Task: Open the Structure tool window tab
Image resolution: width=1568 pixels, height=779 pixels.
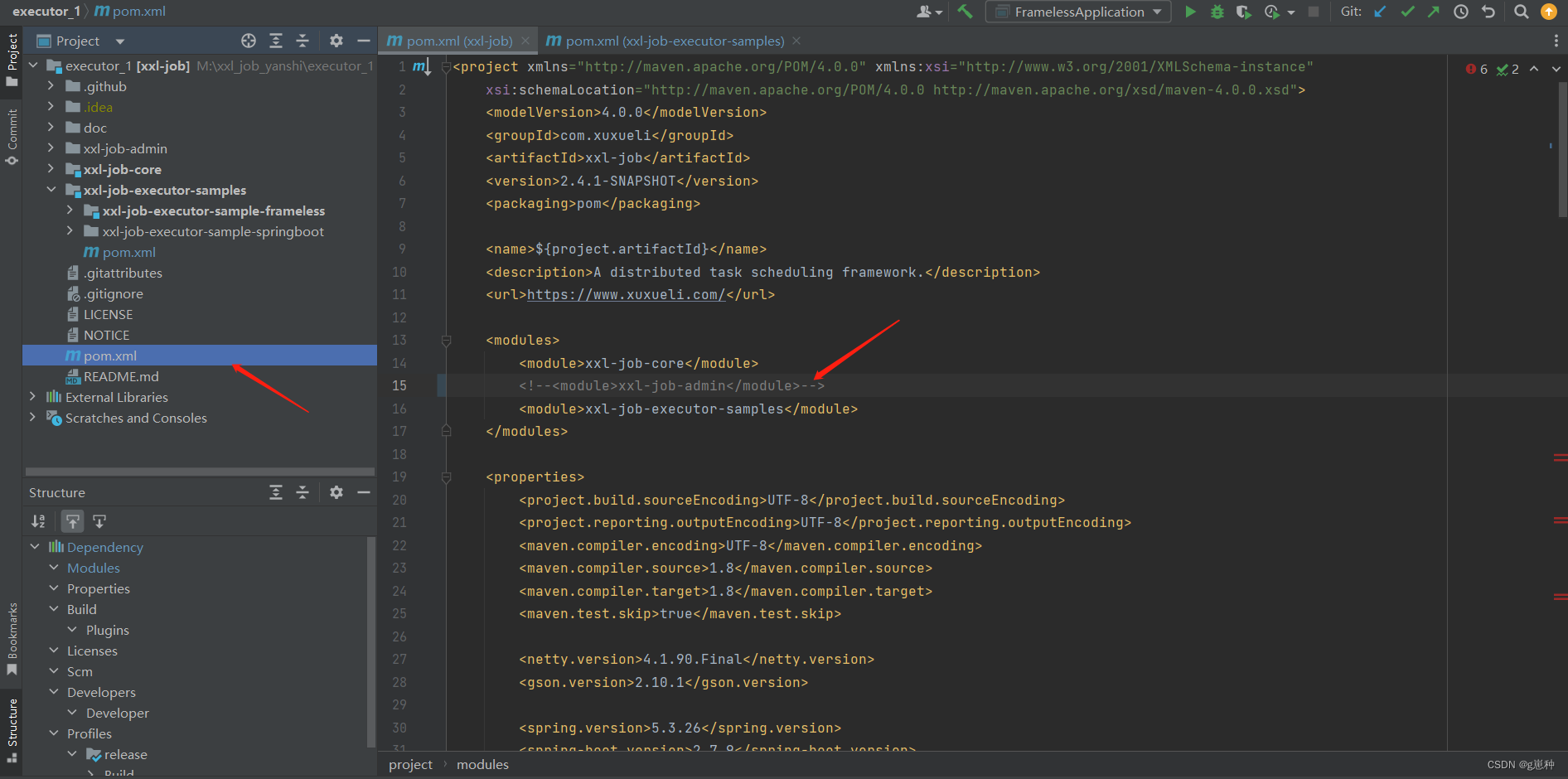Action: pos(12,731)
